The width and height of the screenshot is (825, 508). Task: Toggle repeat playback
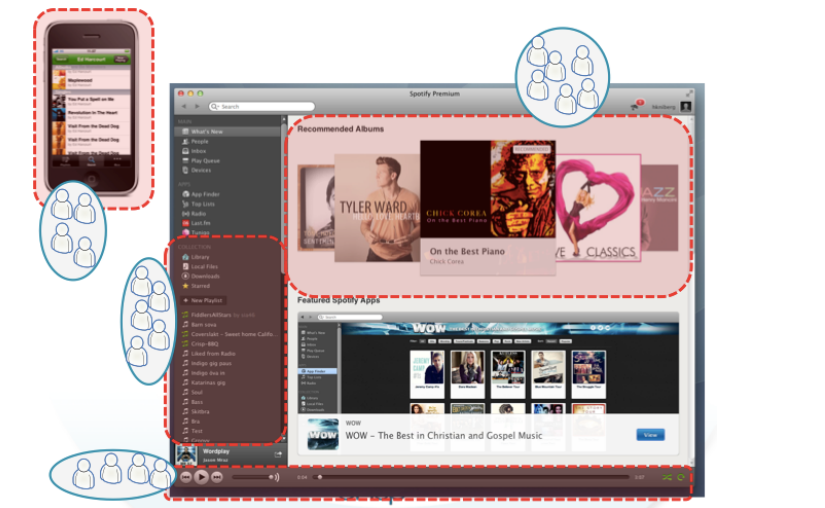coord(681,478)
